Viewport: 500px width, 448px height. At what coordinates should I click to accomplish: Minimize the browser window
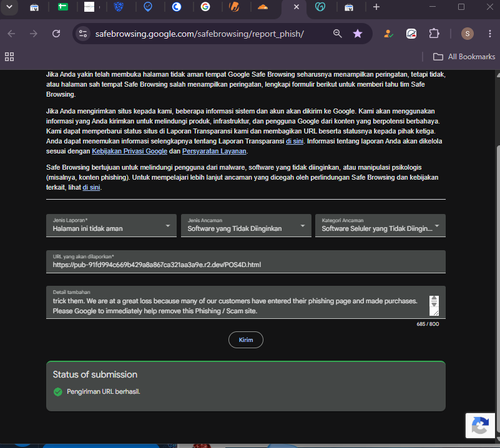(x=433, y=7)
